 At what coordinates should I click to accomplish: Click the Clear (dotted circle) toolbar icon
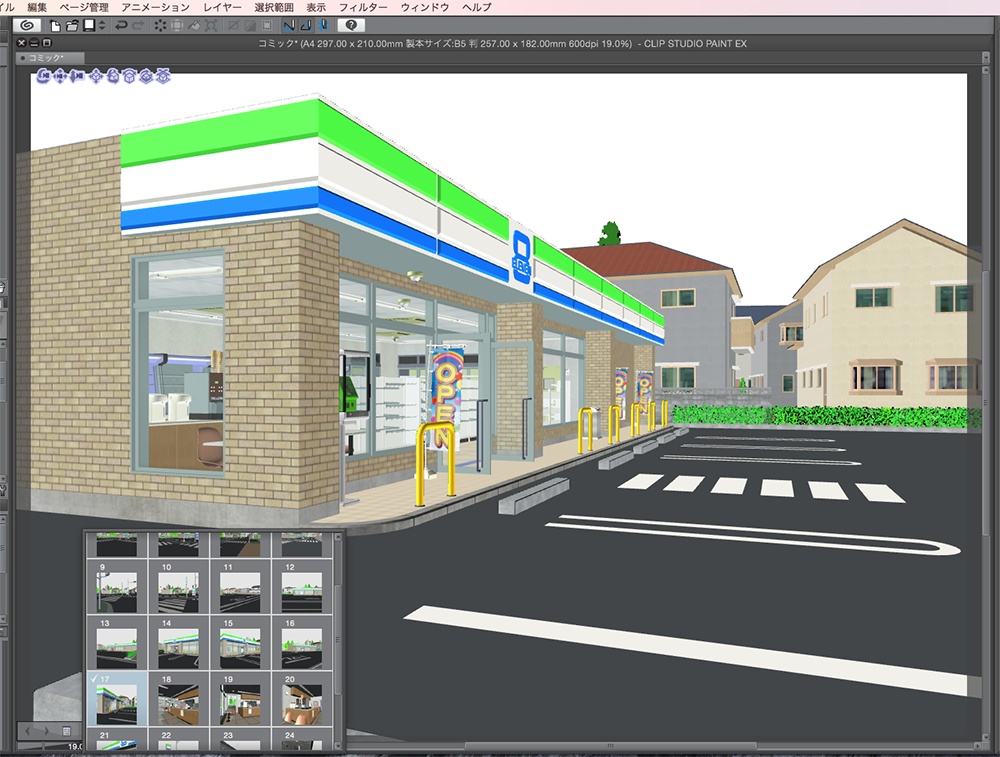pyautogui.click(x=160, y=26)
